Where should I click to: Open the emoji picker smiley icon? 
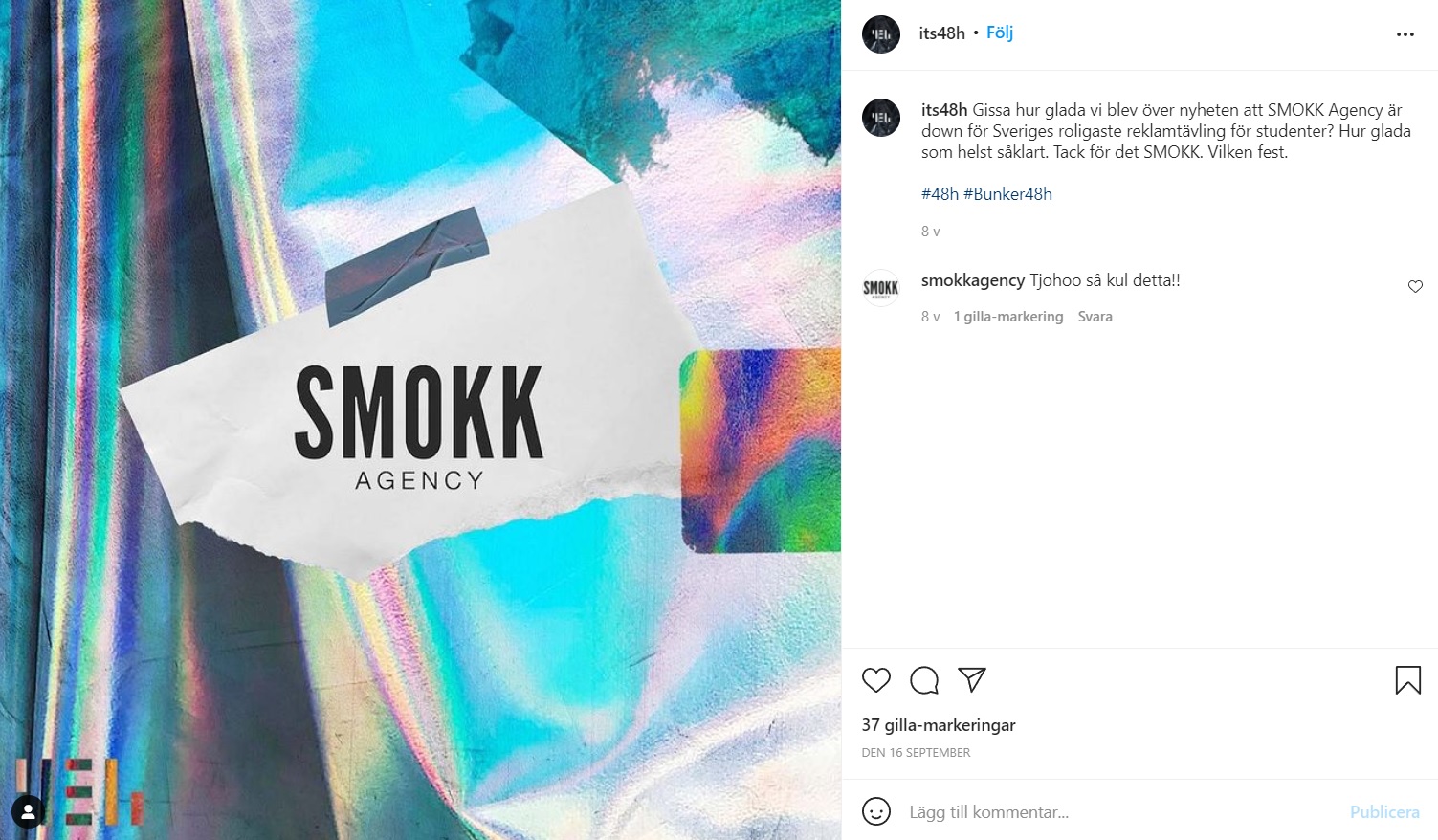[x=876, y=811]
